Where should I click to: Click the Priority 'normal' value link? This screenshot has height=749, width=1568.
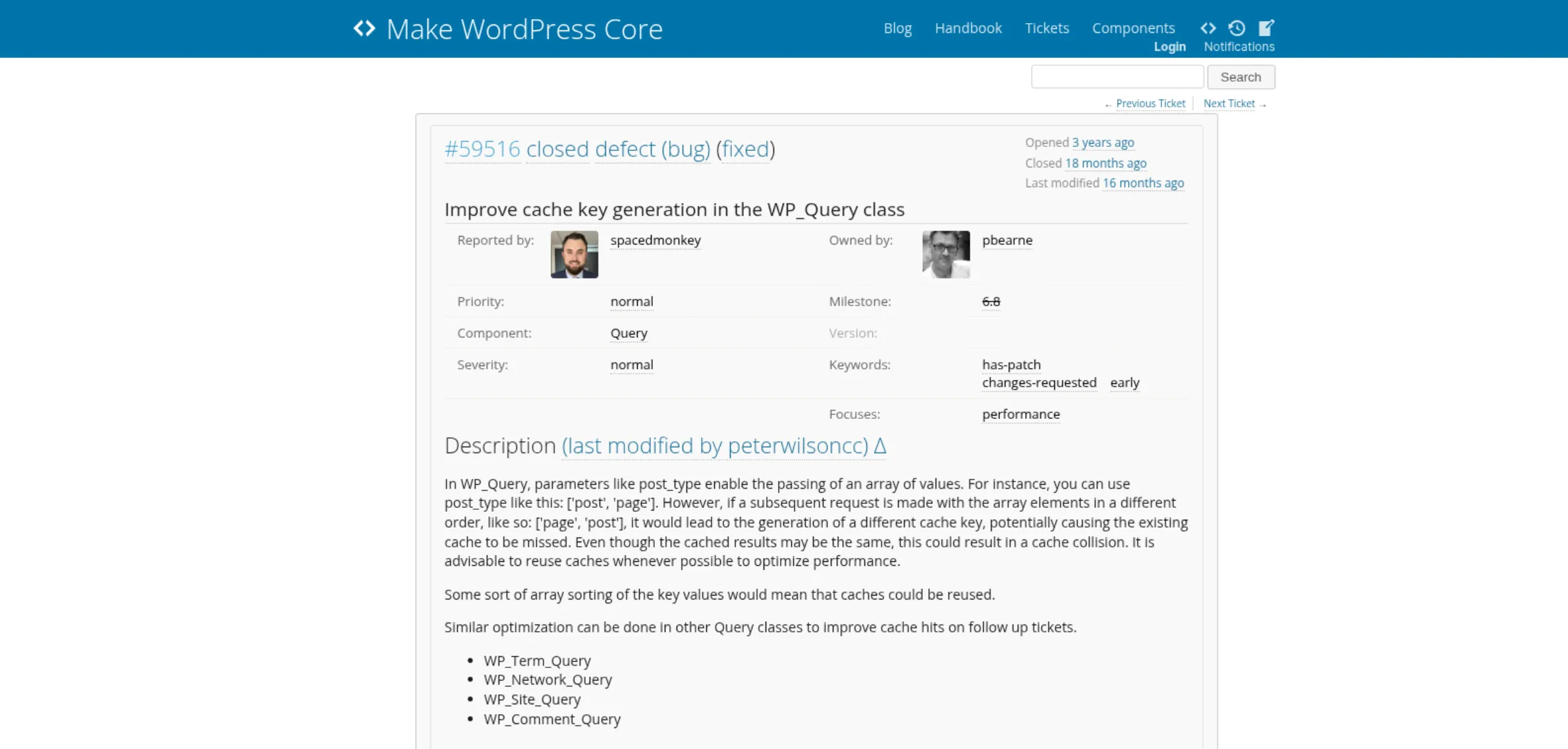pos(632,302)
